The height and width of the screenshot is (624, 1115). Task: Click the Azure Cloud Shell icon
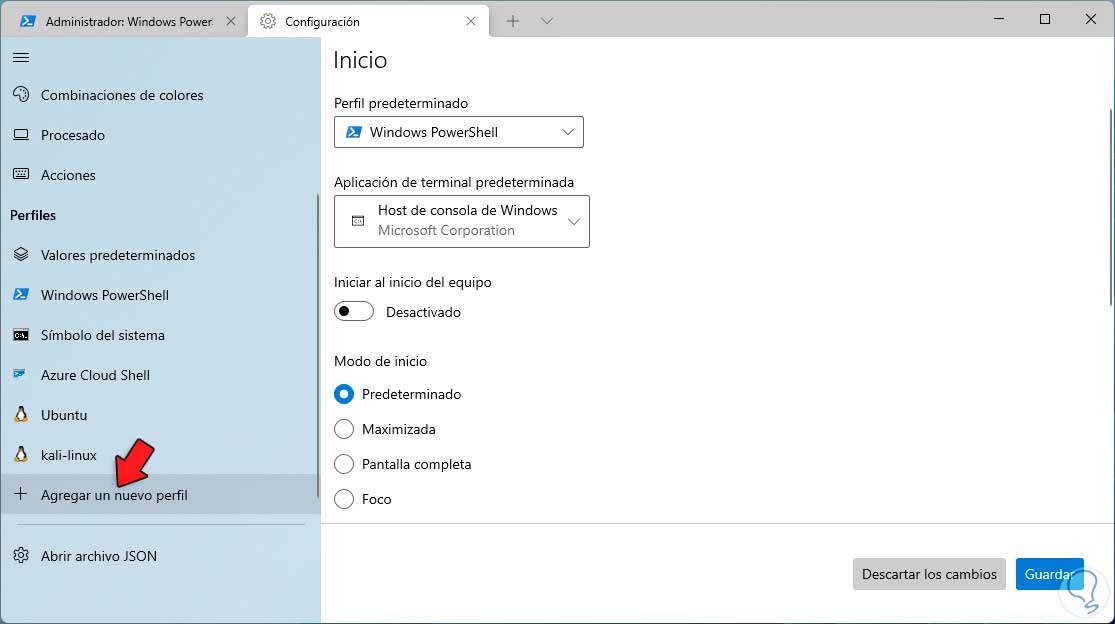[20, 374]
